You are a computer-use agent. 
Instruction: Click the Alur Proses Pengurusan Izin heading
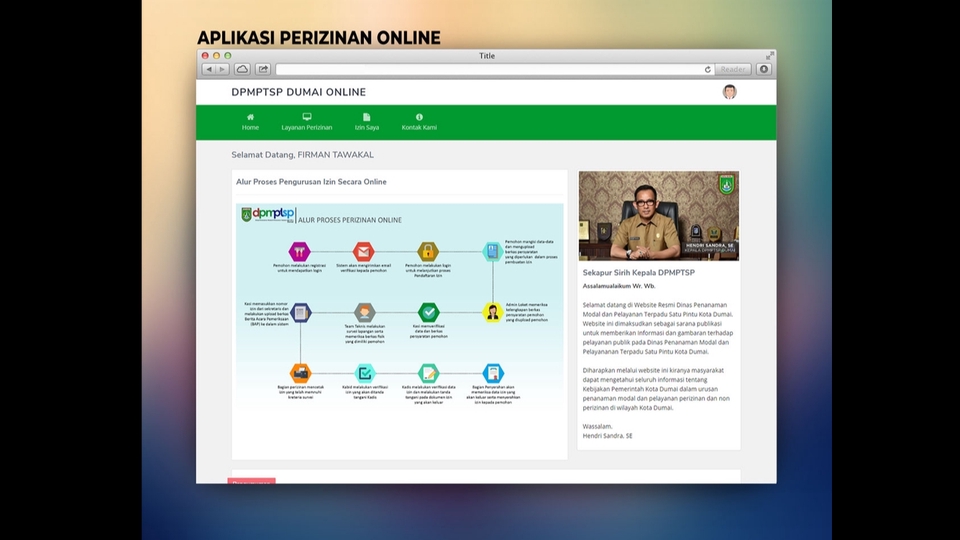pyautogui.click(x=311, y=182)
